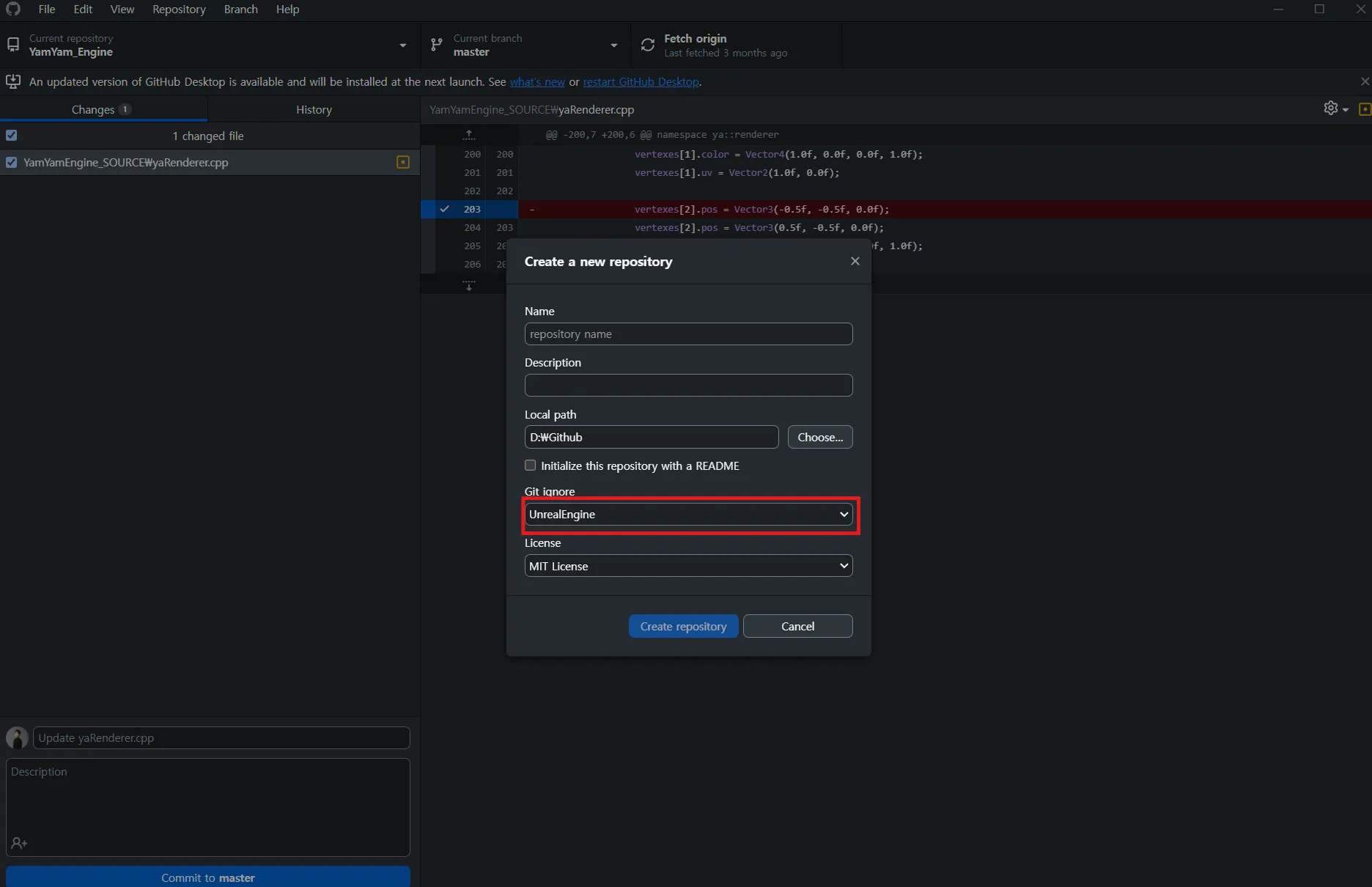Image resolution: width=1372 pixels, height=887 pixels.
Task: Open the License dropdown
Action: 688,567
